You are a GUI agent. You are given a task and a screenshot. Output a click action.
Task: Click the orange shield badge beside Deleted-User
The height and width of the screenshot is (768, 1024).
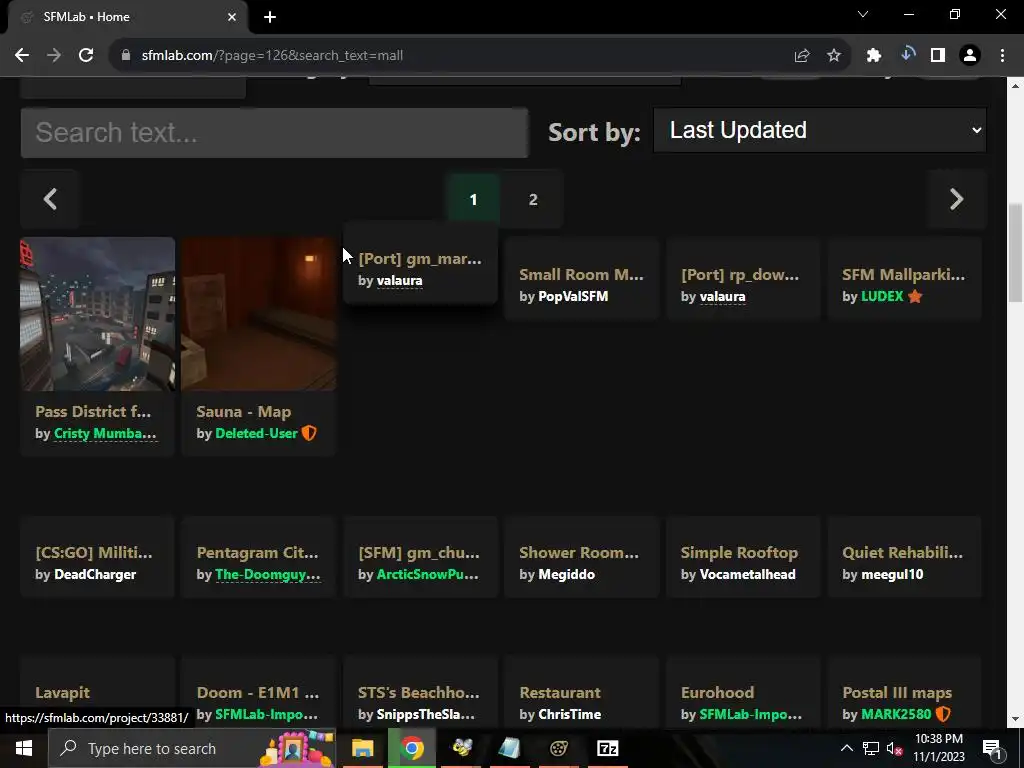pyautogui.click(x=309, y=433)
